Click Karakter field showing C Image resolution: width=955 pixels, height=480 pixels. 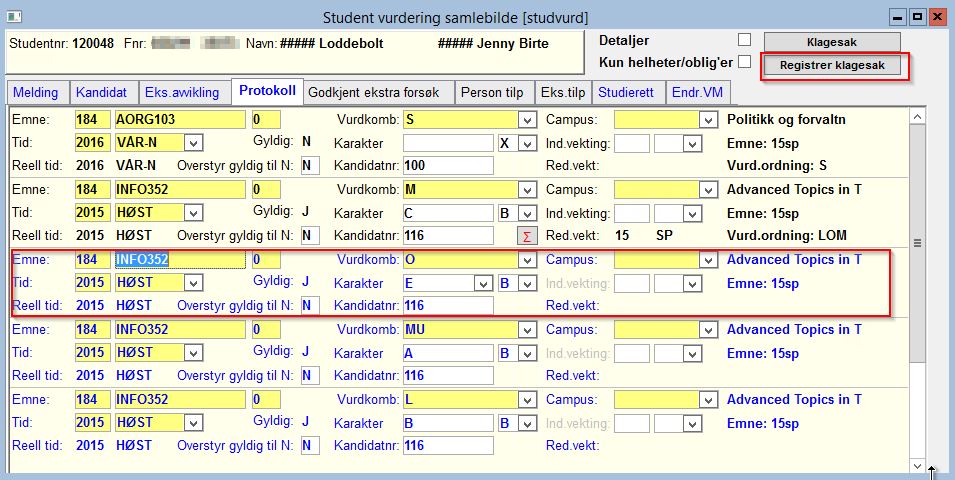(x=448, y=213)
